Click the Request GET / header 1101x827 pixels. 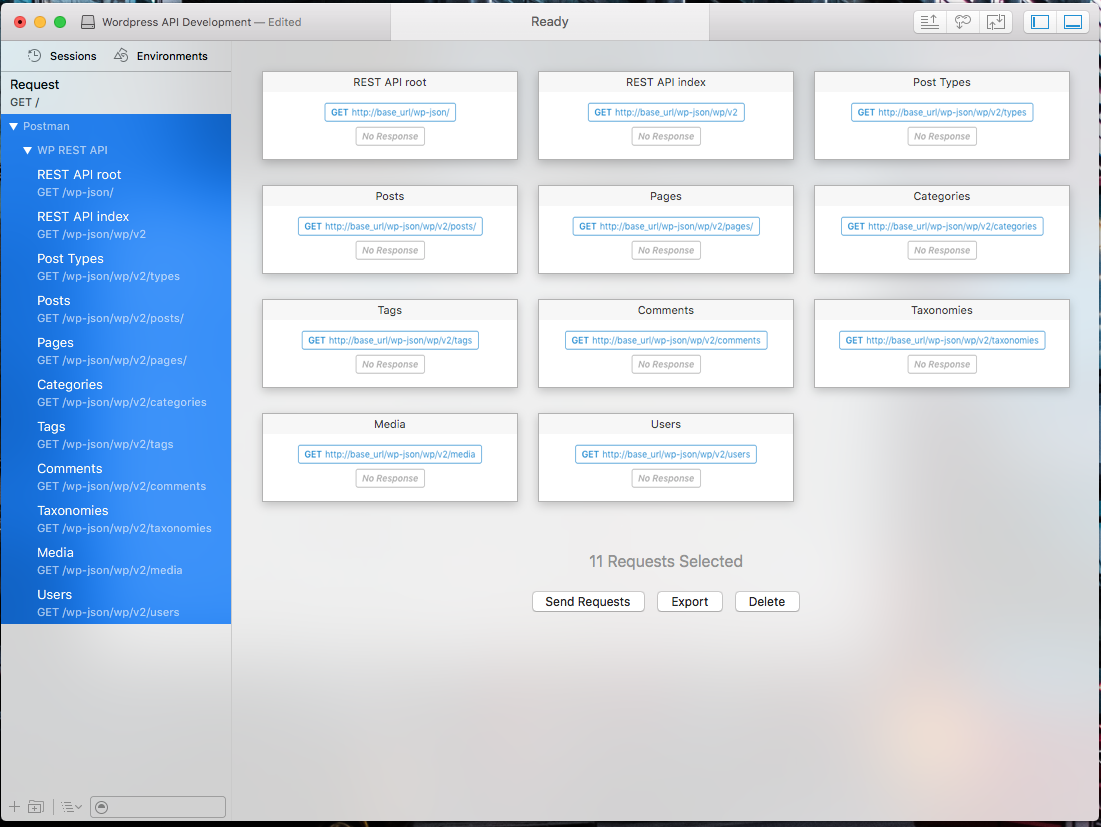pos(116,93)
